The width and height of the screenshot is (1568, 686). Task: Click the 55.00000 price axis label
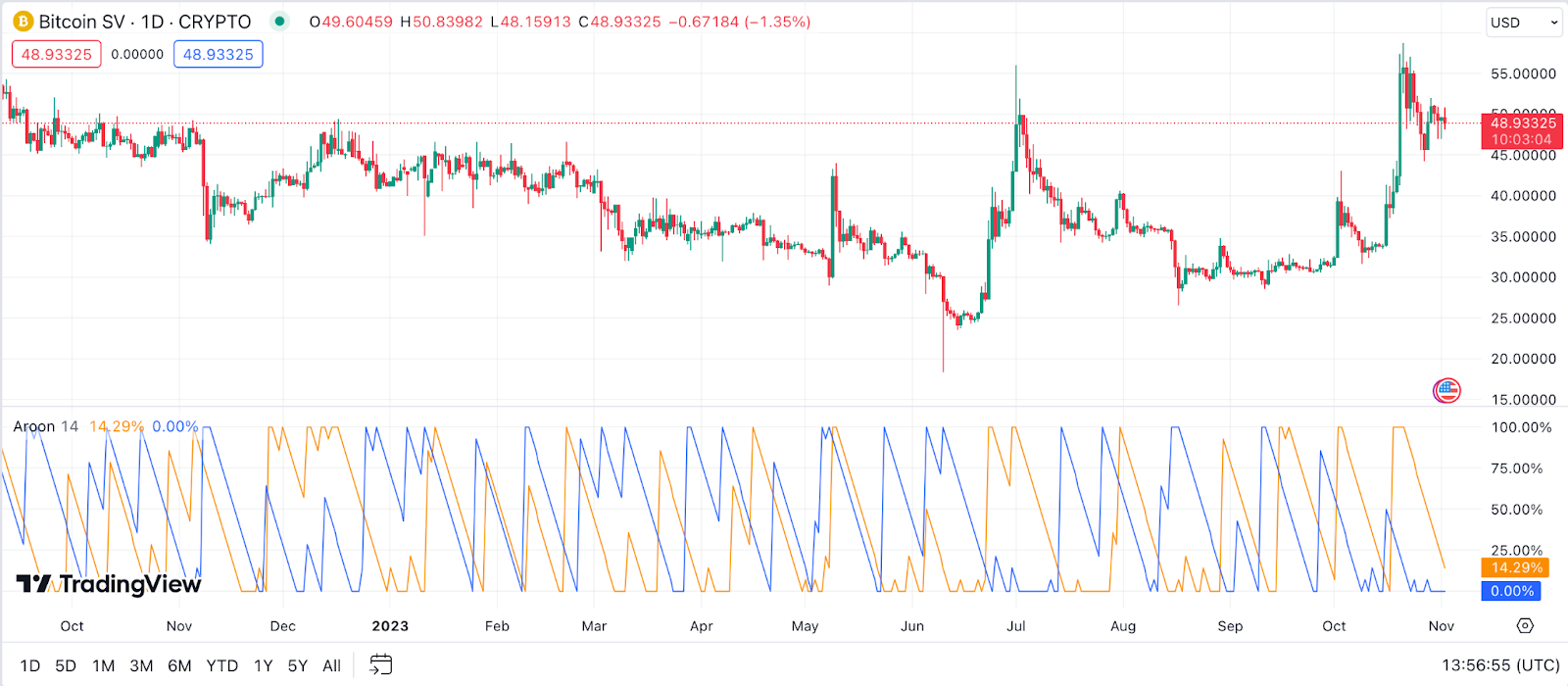pos(1523,73)
